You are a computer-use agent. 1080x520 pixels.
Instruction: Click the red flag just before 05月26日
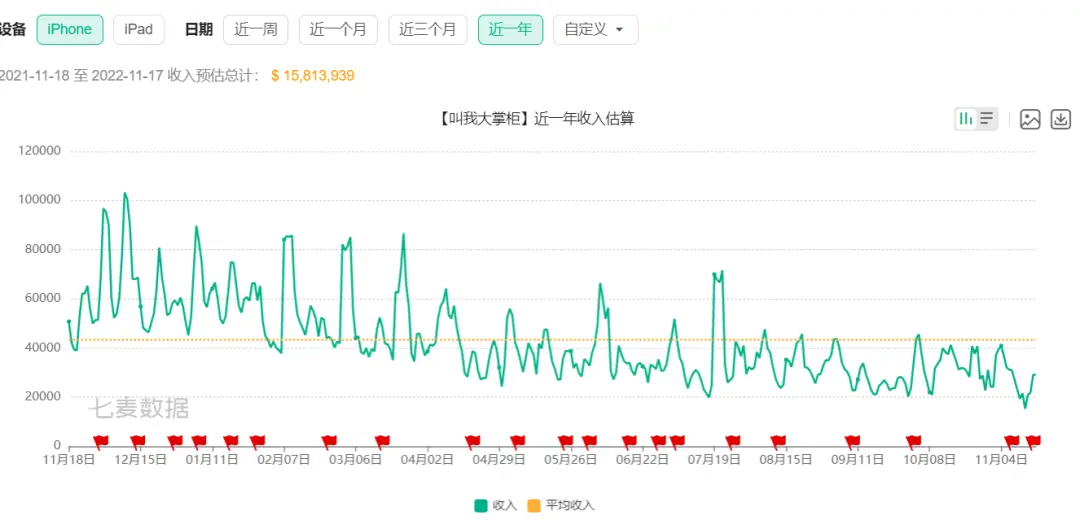[565, 441]
